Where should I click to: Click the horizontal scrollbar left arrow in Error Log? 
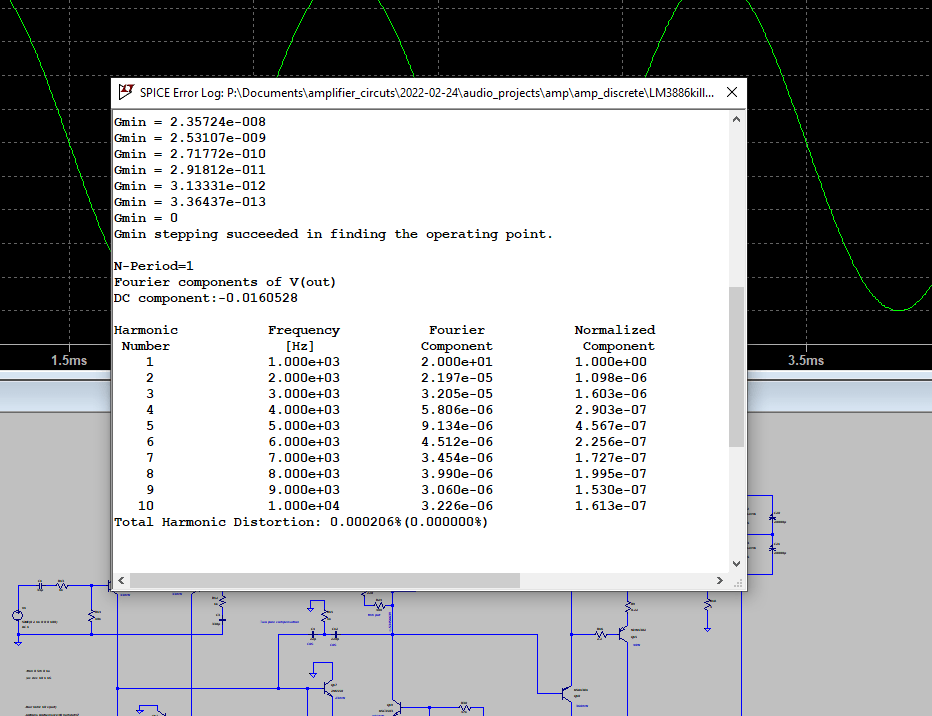click(x=121, y=581)
